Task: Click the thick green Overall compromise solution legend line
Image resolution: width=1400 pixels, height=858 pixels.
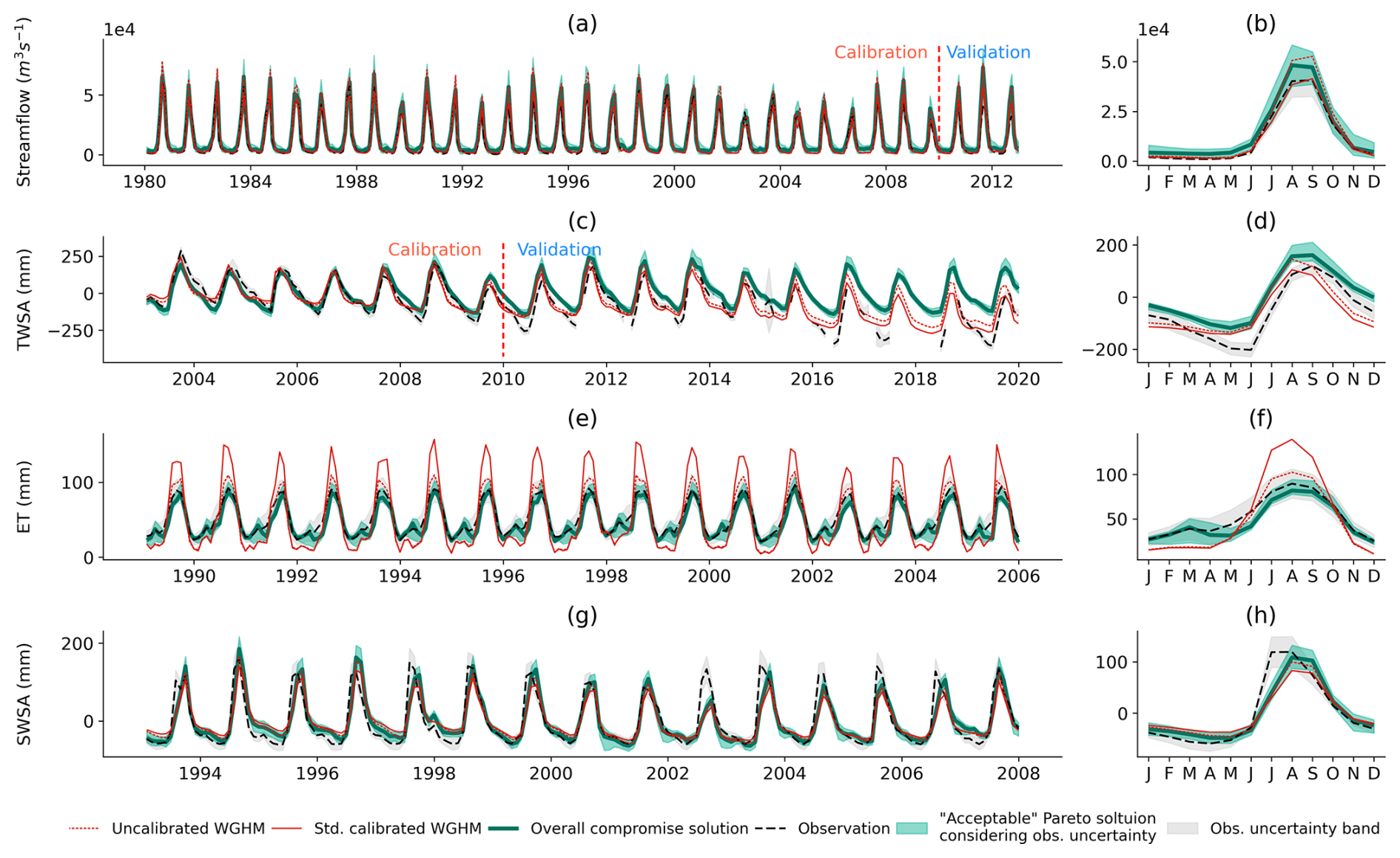Action: tap(503, 828)
